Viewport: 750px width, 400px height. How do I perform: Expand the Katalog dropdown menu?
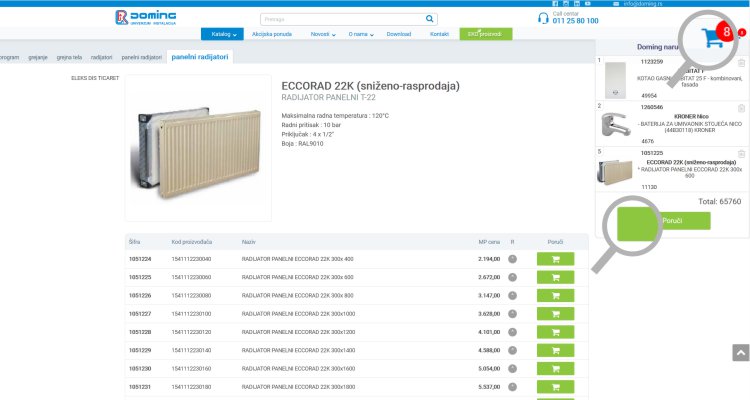pos(222,34)
